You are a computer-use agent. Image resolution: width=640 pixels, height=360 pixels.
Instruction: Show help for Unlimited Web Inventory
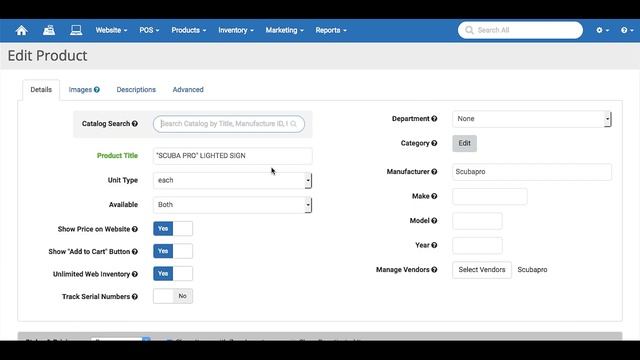click(135, 274)
